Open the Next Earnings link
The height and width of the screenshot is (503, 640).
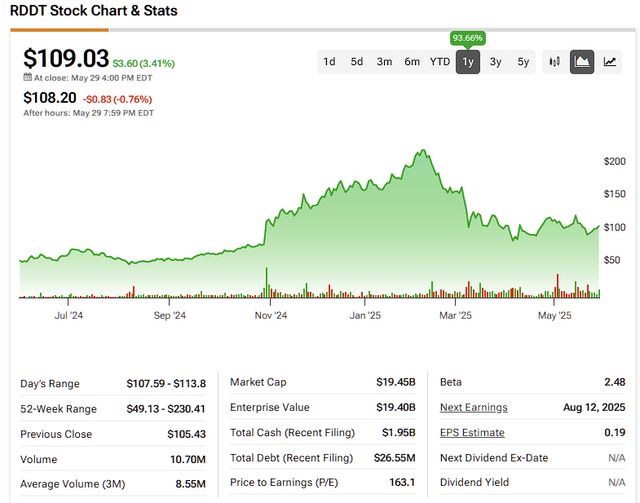pyautogui.click(x=473, y=407)
